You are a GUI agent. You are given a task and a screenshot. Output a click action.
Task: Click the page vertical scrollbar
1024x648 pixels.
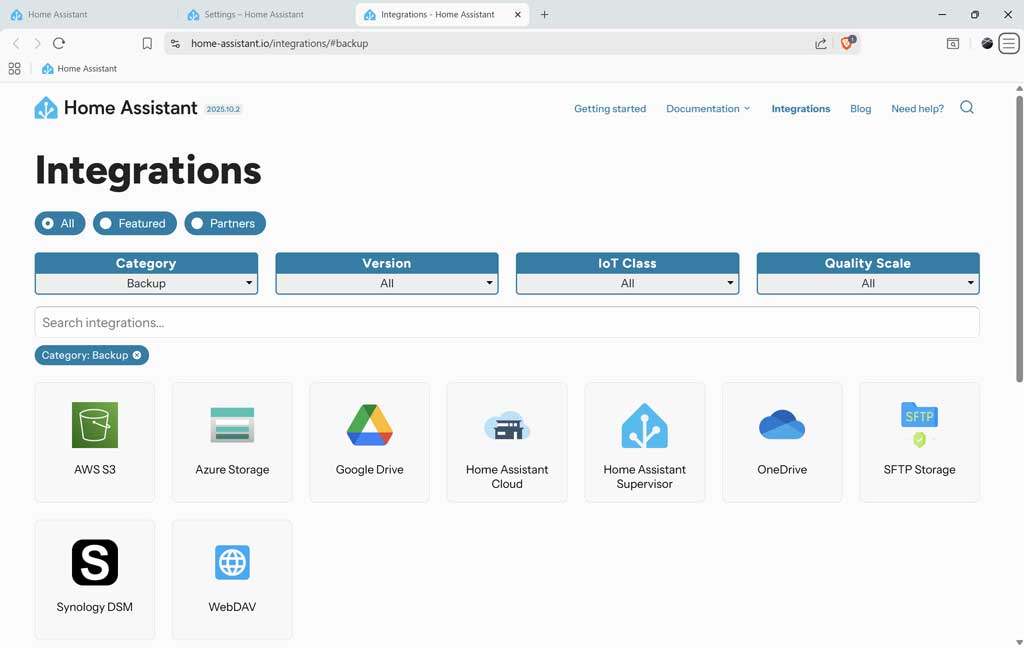[x=1019, y=239]
